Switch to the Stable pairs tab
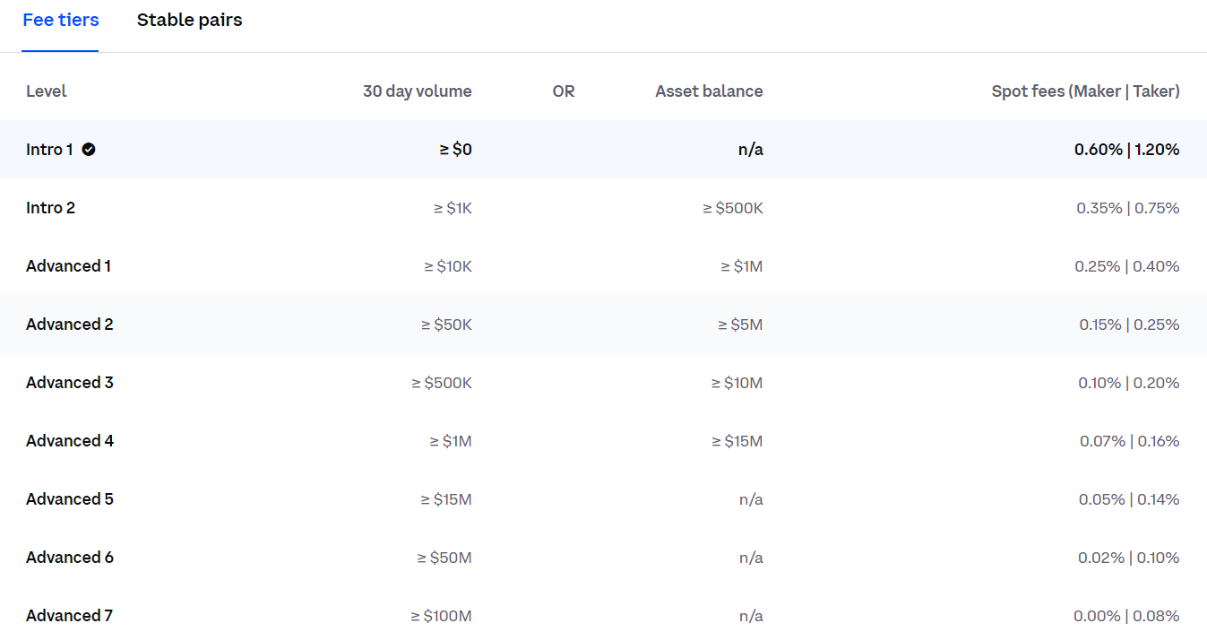Image resolution: width=1207 pixels, height=643 pixels. point(189,20)
